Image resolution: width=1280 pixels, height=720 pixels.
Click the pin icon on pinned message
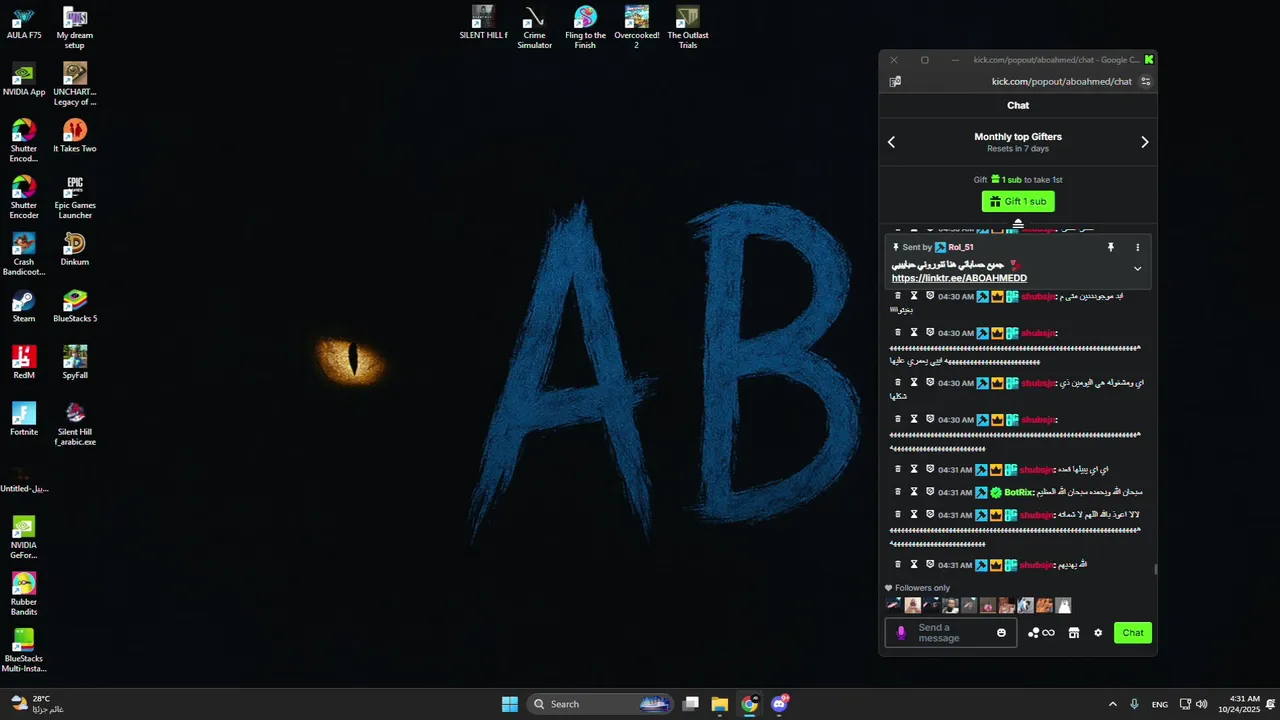1110,247
